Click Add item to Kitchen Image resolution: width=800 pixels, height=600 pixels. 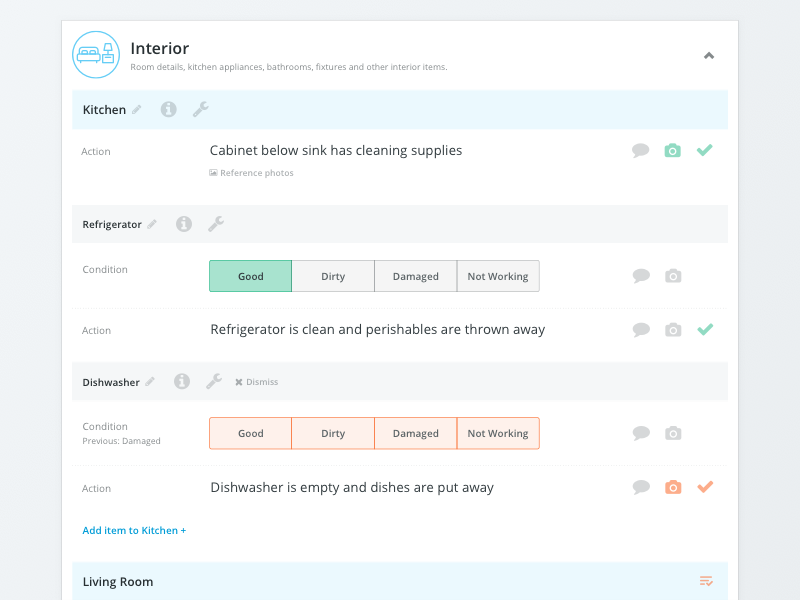click(134, 530)
